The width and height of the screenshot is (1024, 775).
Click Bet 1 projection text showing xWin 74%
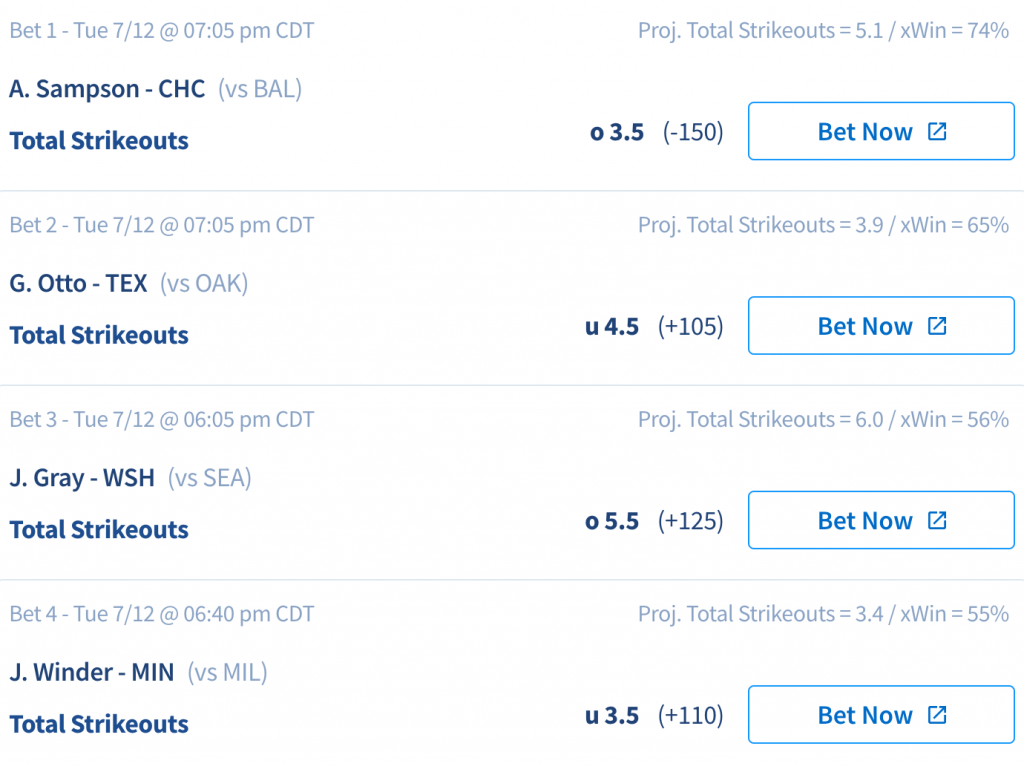pyautogui.click(x=824, y=31)
